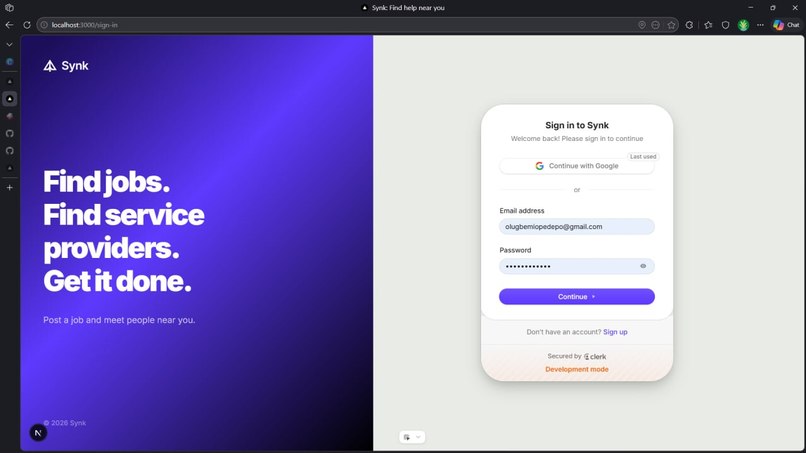Focus the Email address field
Image resolution: width=806 pixels, height=453 pixels.
pos(577,227)
